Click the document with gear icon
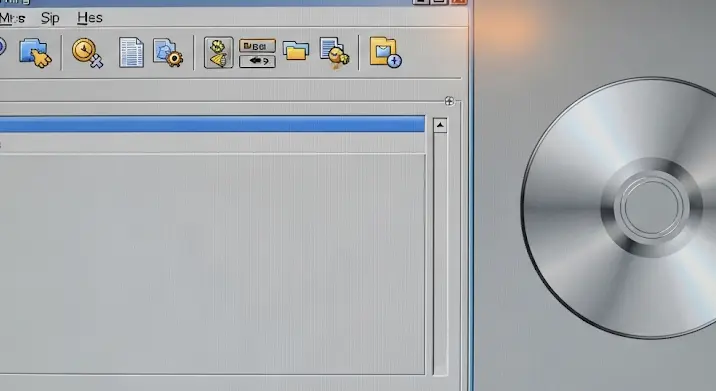716x391 pixels. pos(168,53)
